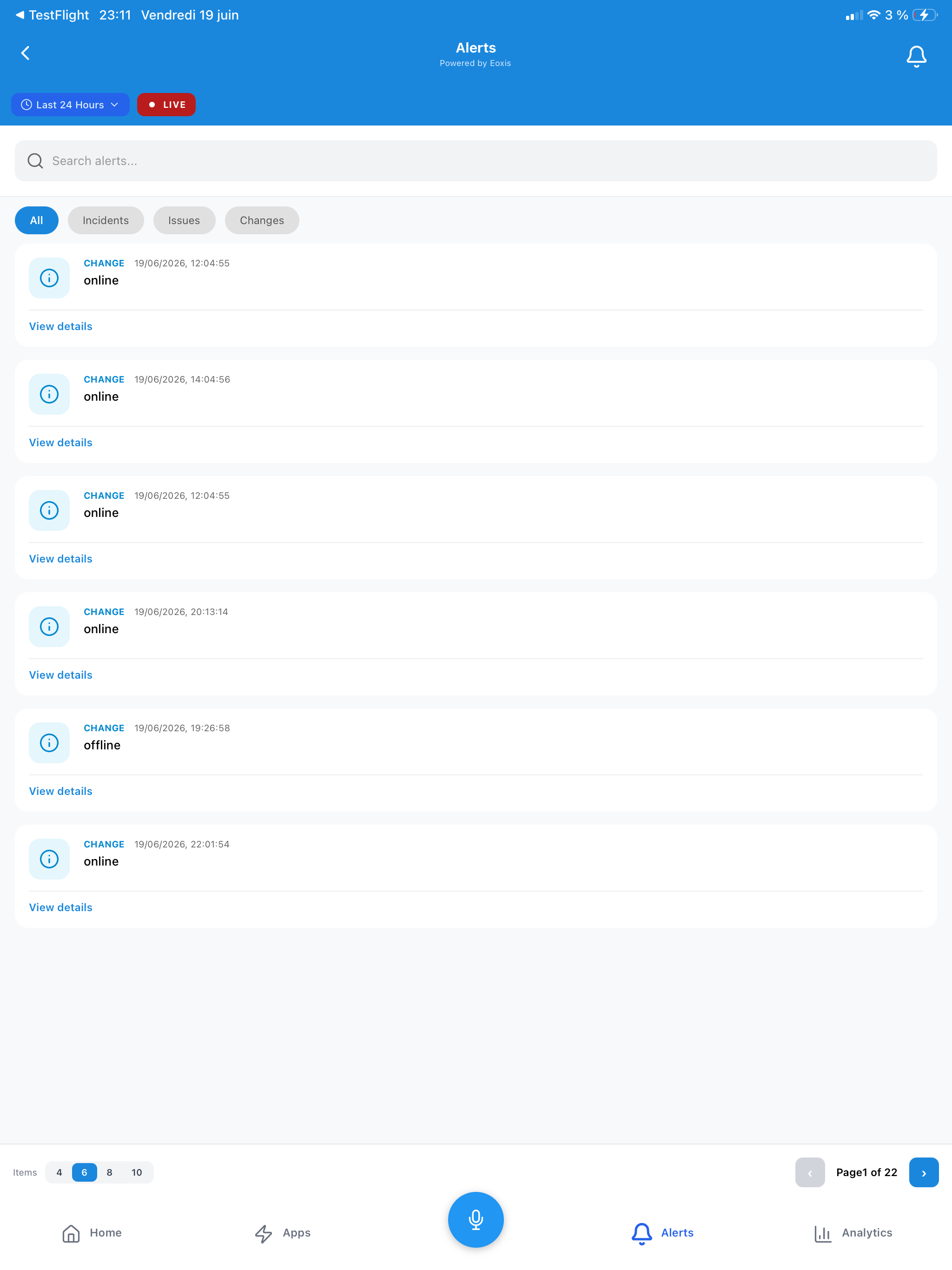Open Analytics tab in bottom bar

point(853,1233)
